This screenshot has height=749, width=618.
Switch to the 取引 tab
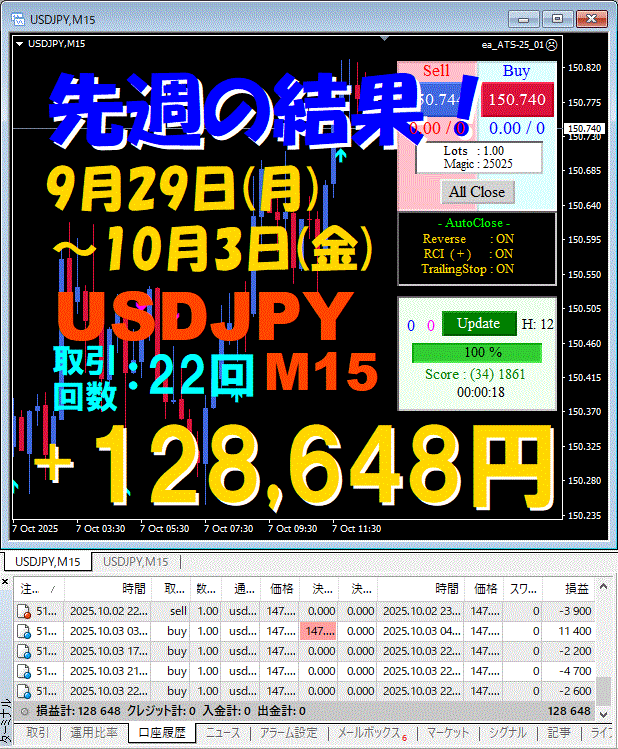38,733
